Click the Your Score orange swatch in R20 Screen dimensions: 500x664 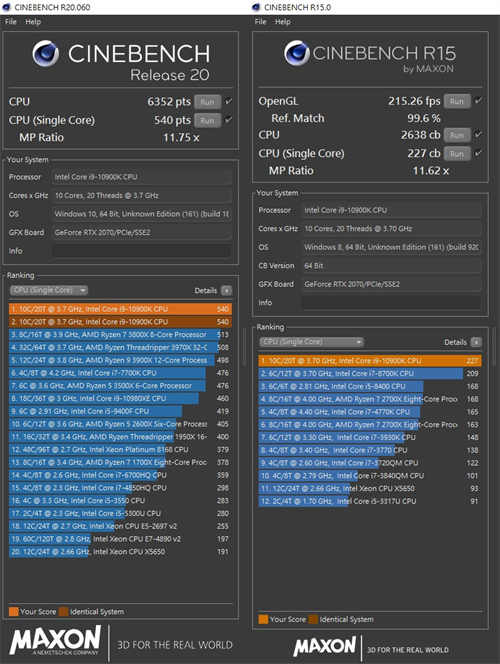point(14,611)
